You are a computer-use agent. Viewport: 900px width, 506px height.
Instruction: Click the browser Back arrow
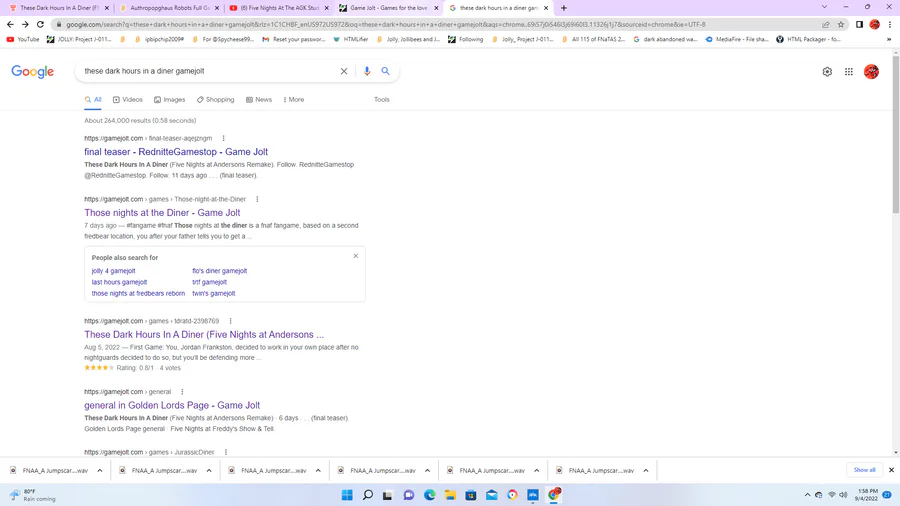click(x=10, y=24)
